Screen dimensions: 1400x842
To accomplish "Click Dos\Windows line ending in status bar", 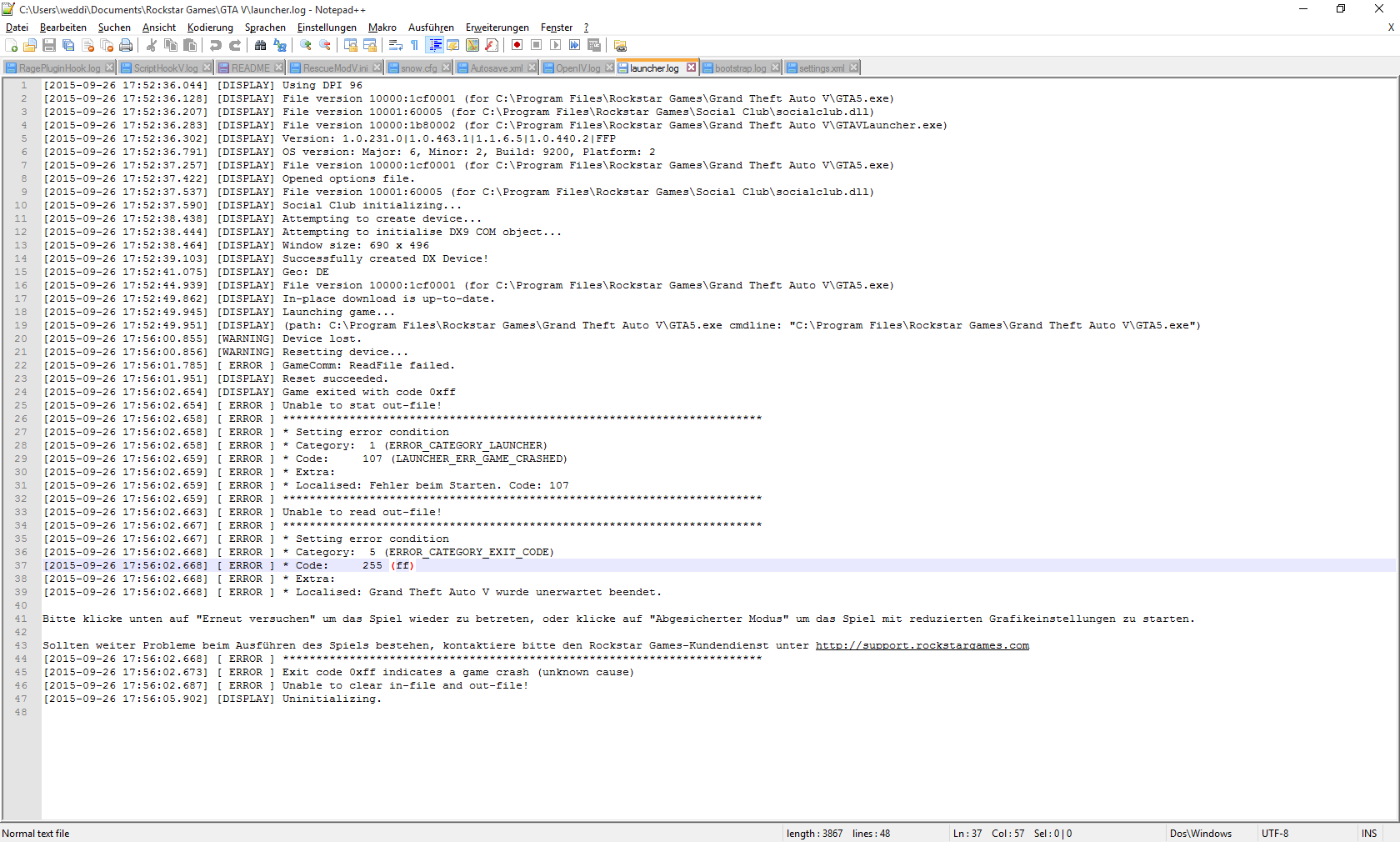I will point(1201,834).
